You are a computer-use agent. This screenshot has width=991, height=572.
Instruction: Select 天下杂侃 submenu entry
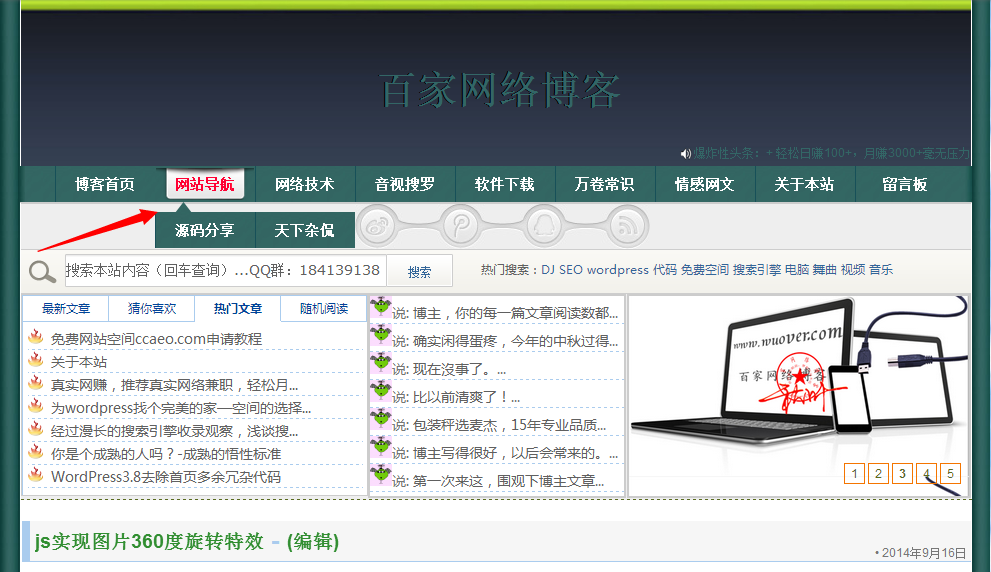pos(305,230)
